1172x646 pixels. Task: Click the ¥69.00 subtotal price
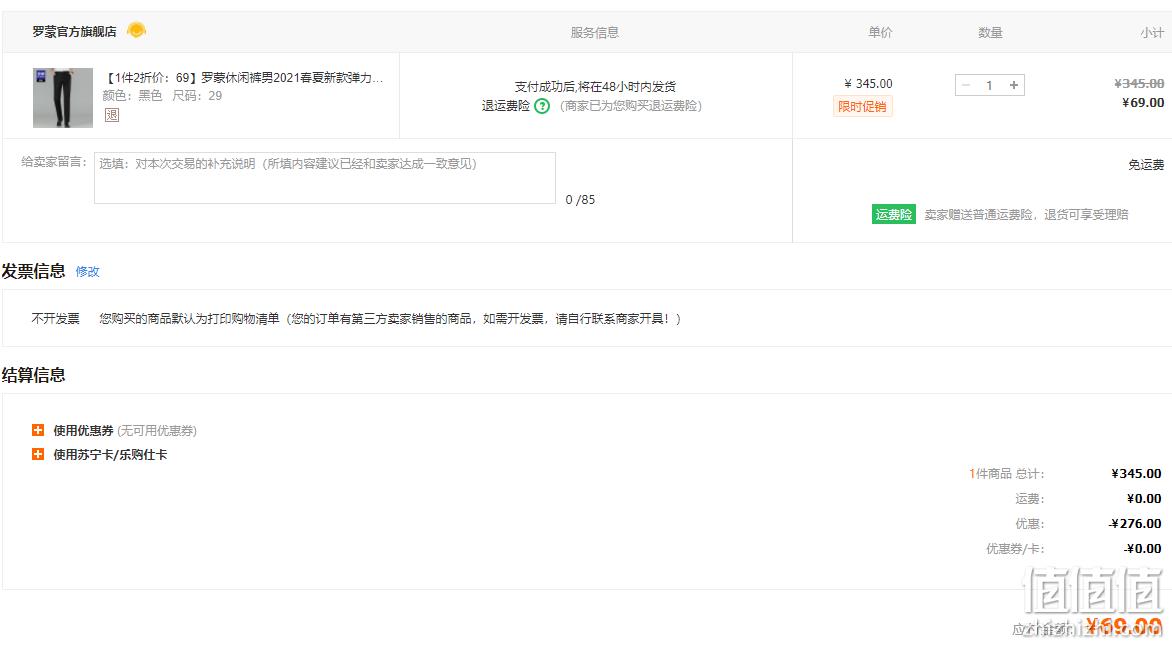coord(1143,102)
